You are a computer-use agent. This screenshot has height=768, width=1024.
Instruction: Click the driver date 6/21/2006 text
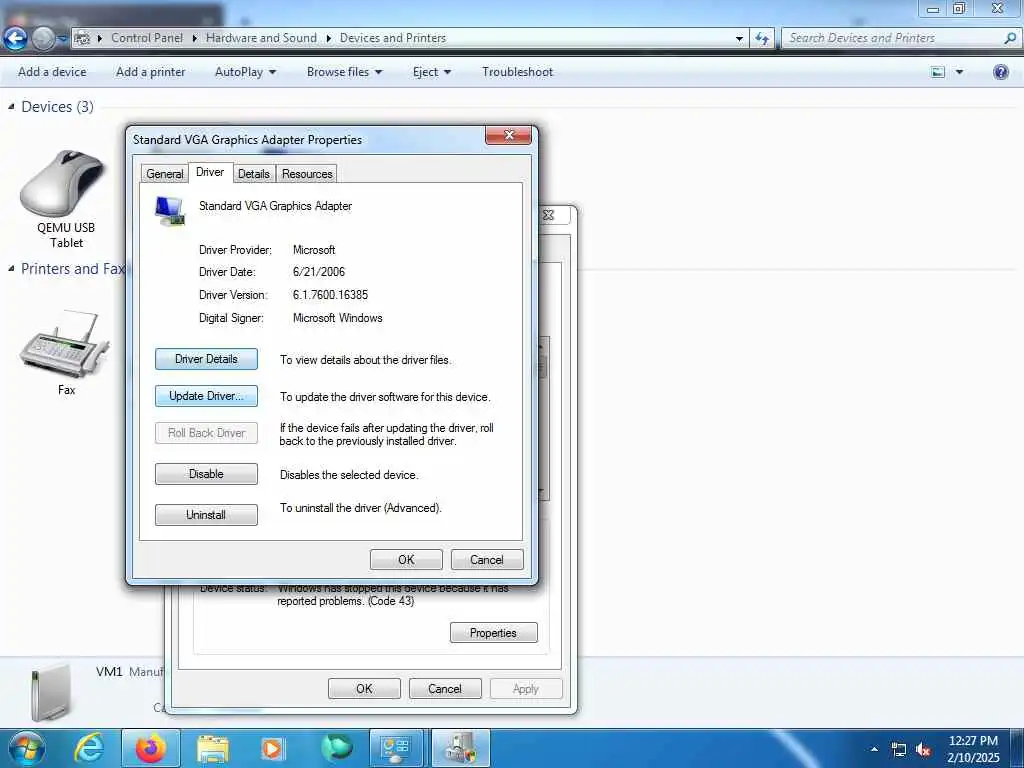319,272
